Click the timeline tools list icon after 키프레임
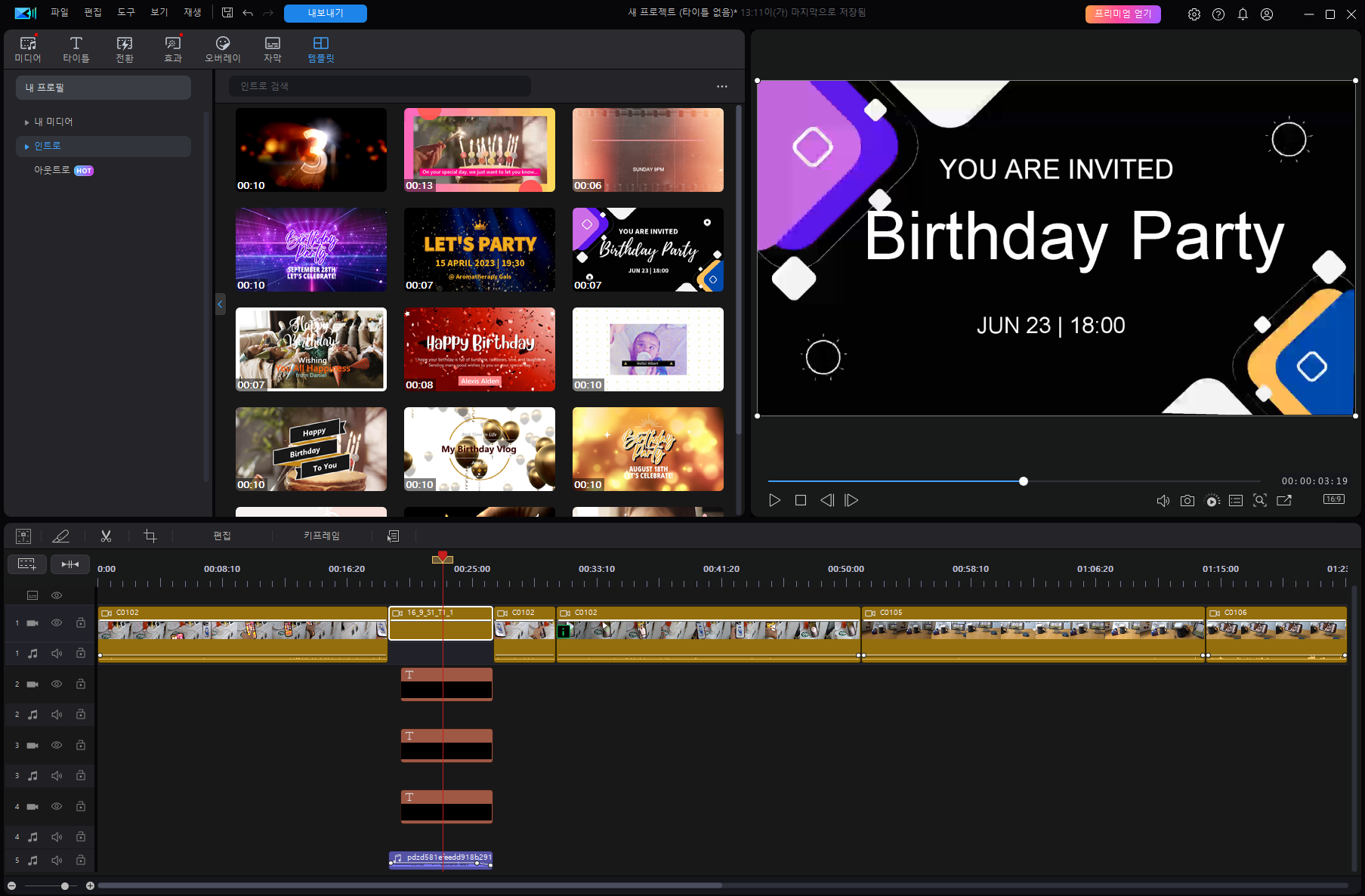1365x896 pixels. coord(394,536)
